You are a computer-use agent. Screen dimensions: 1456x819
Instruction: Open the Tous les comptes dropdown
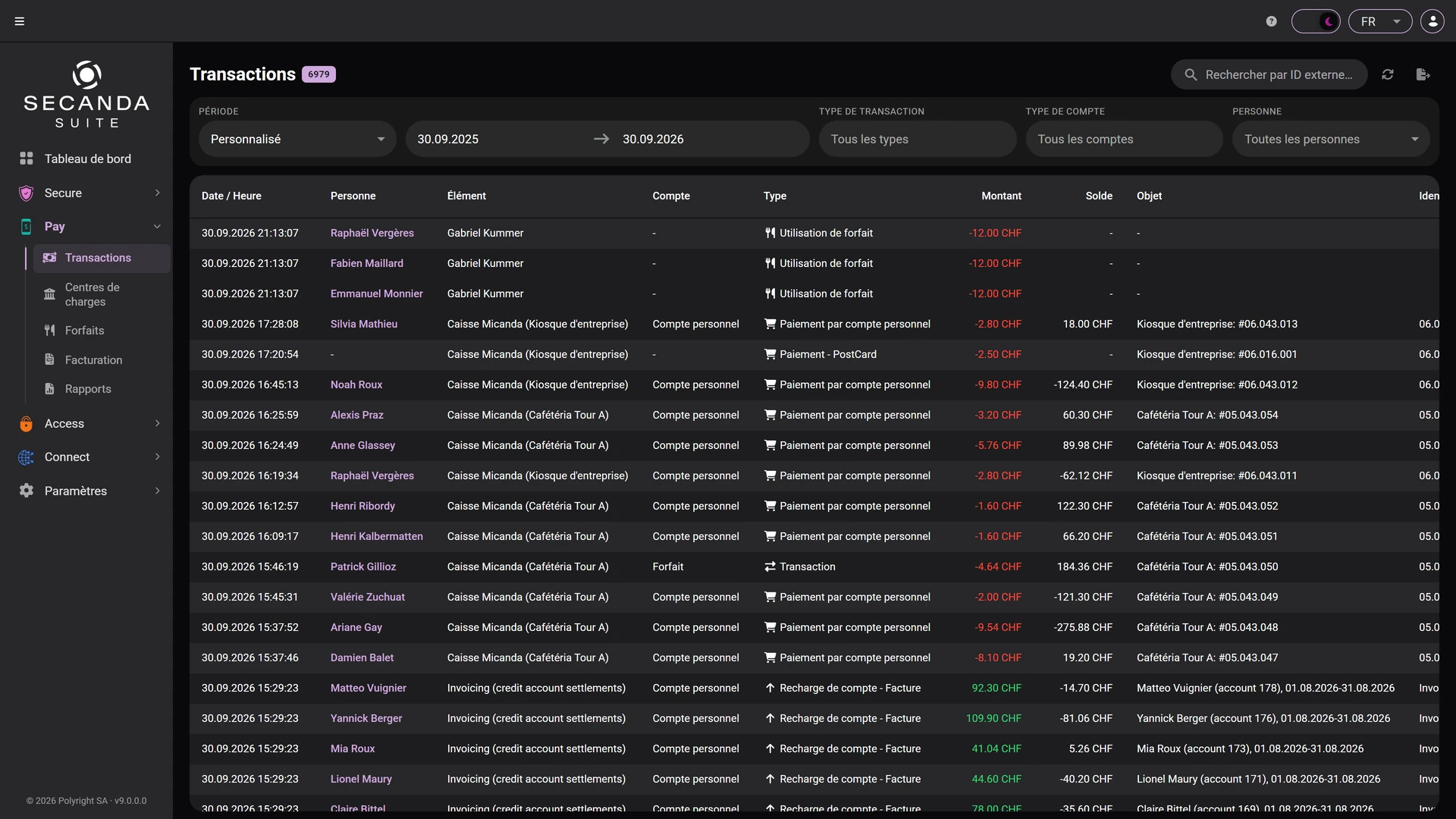(1125, 139)
